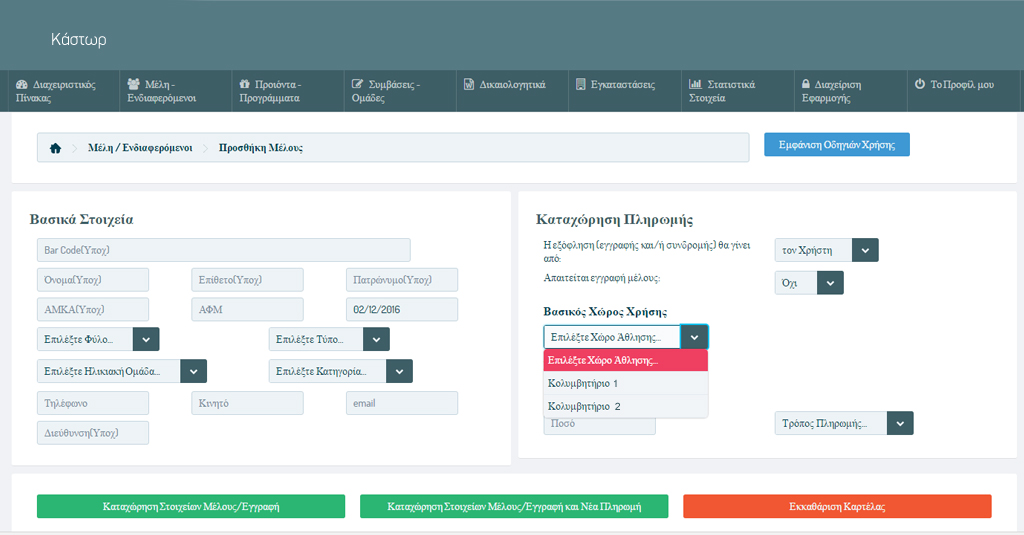
Task: Click Εμφάνιση Οδηγιών Χρήσης button
Action: 836,145
